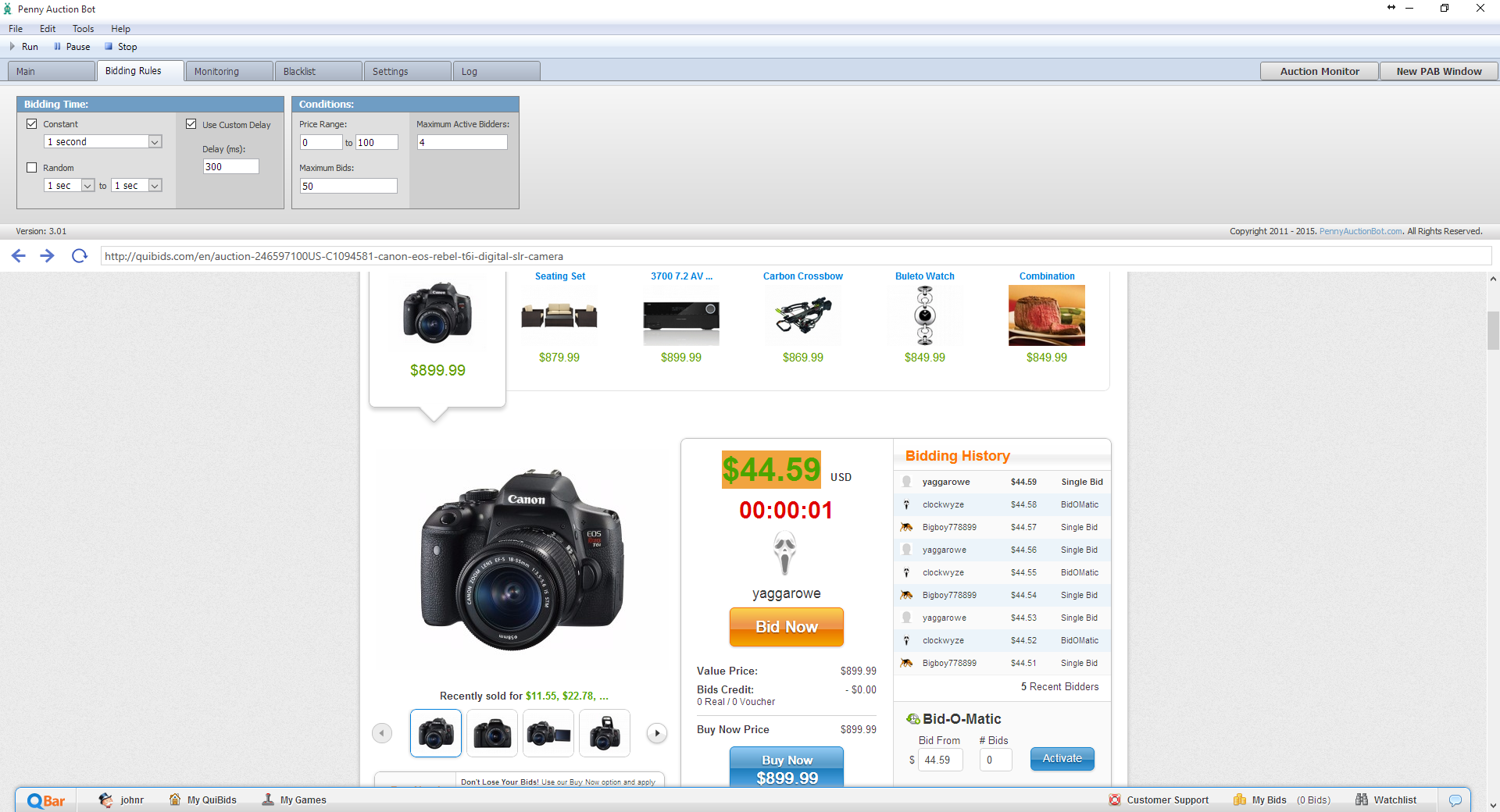Click the Price Range maximum field

click(x=377, y=142)
